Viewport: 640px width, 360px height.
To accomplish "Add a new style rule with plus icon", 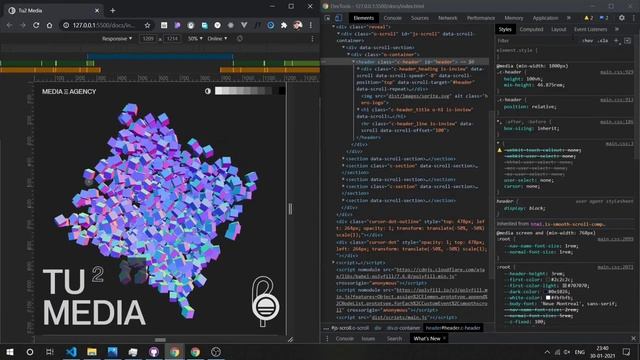I will (x=616, y=40).
